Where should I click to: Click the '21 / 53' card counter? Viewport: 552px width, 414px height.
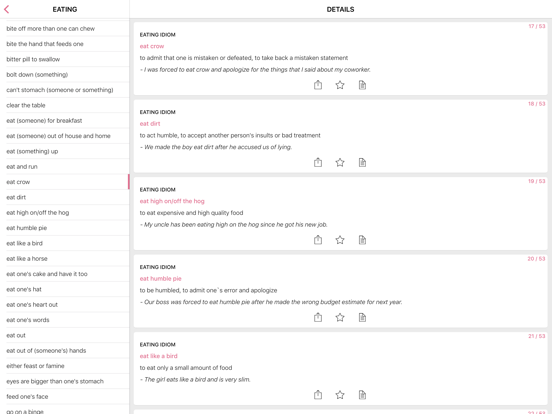537,336
